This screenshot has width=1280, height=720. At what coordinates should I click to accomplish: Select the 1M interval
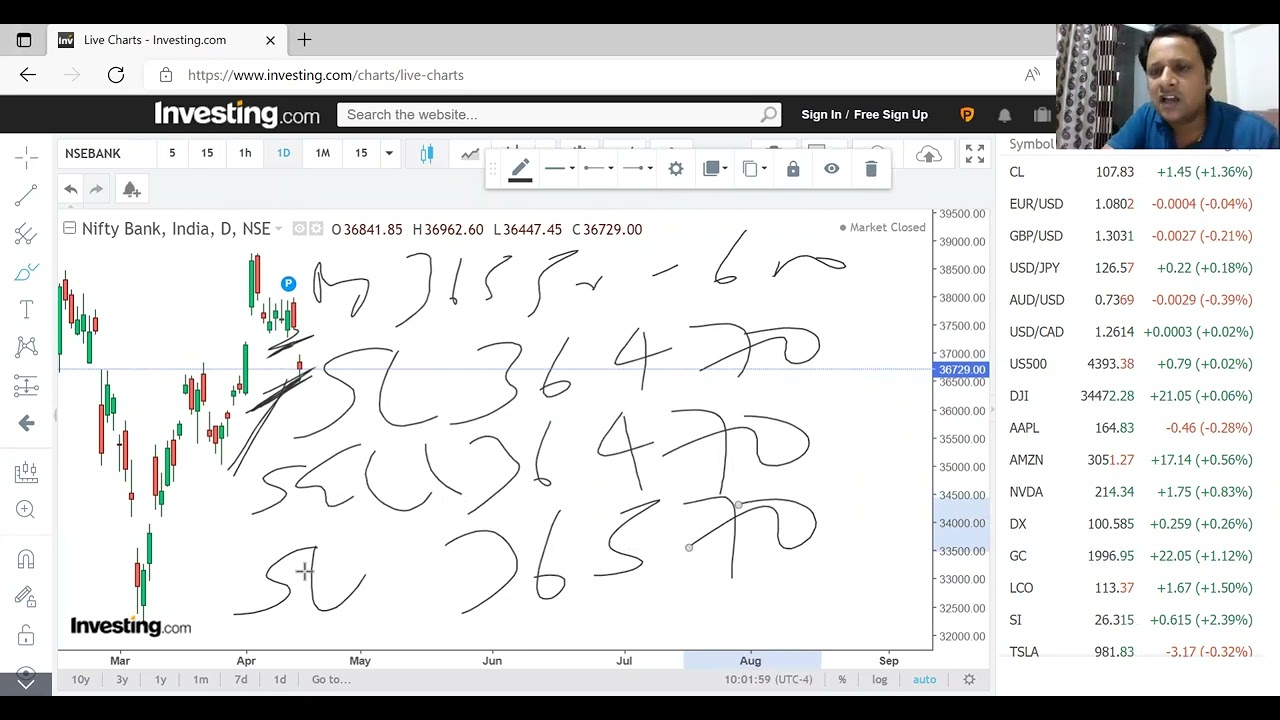coord(322,153)
